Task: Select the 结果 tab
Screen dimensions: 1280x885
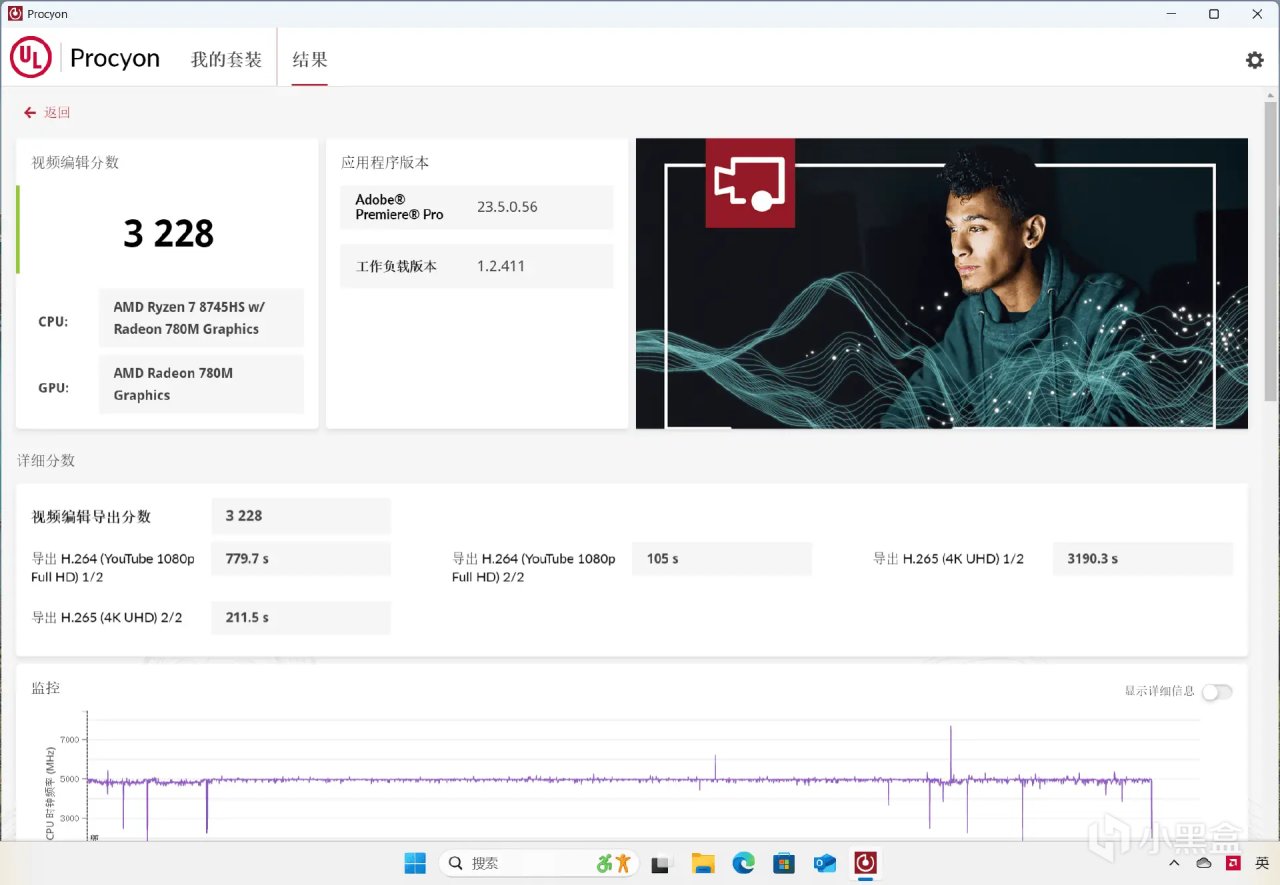Action: click(x=310, y=59)
